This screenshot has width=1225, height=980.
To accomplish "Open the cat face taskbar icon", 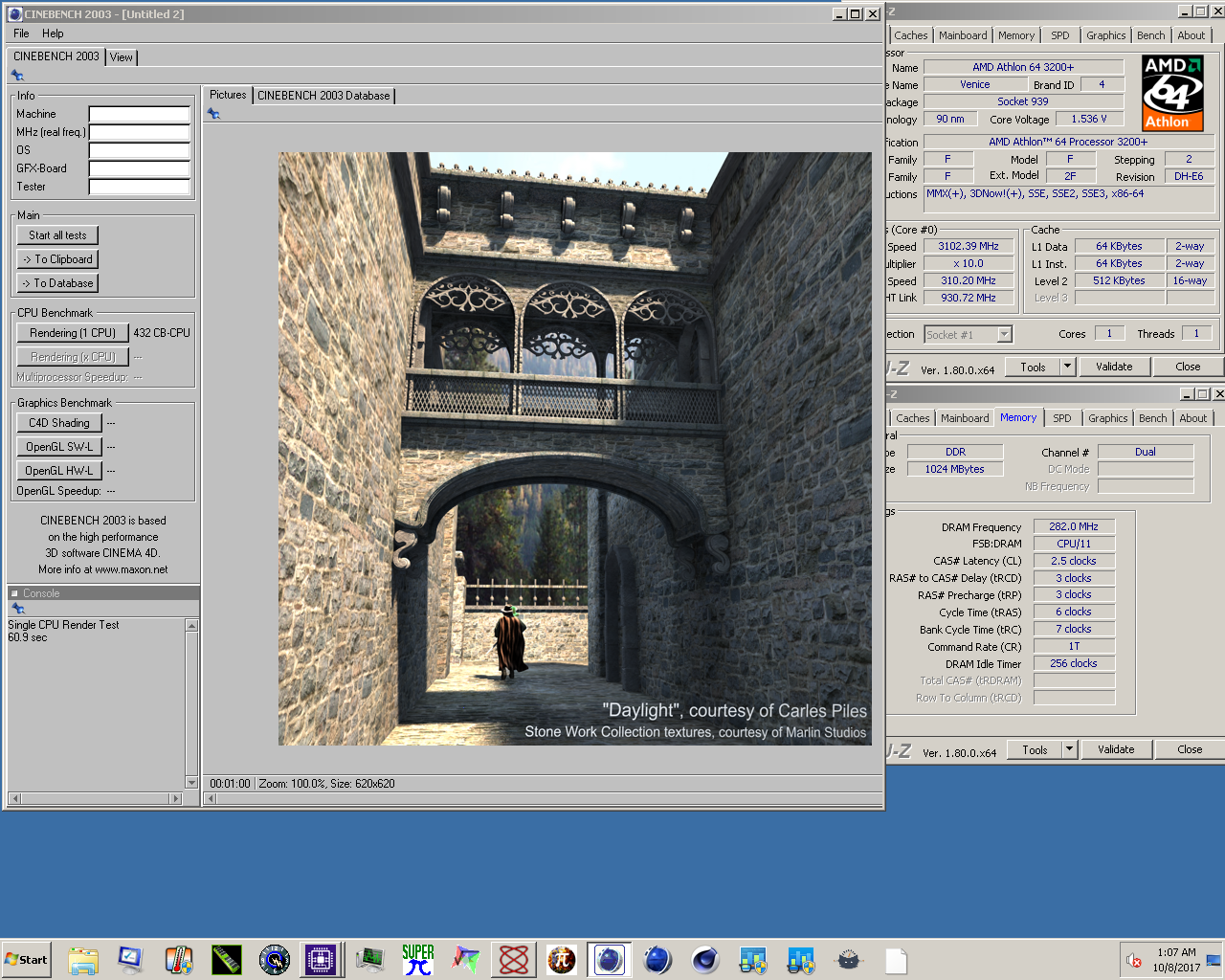I will coord(848,960).
